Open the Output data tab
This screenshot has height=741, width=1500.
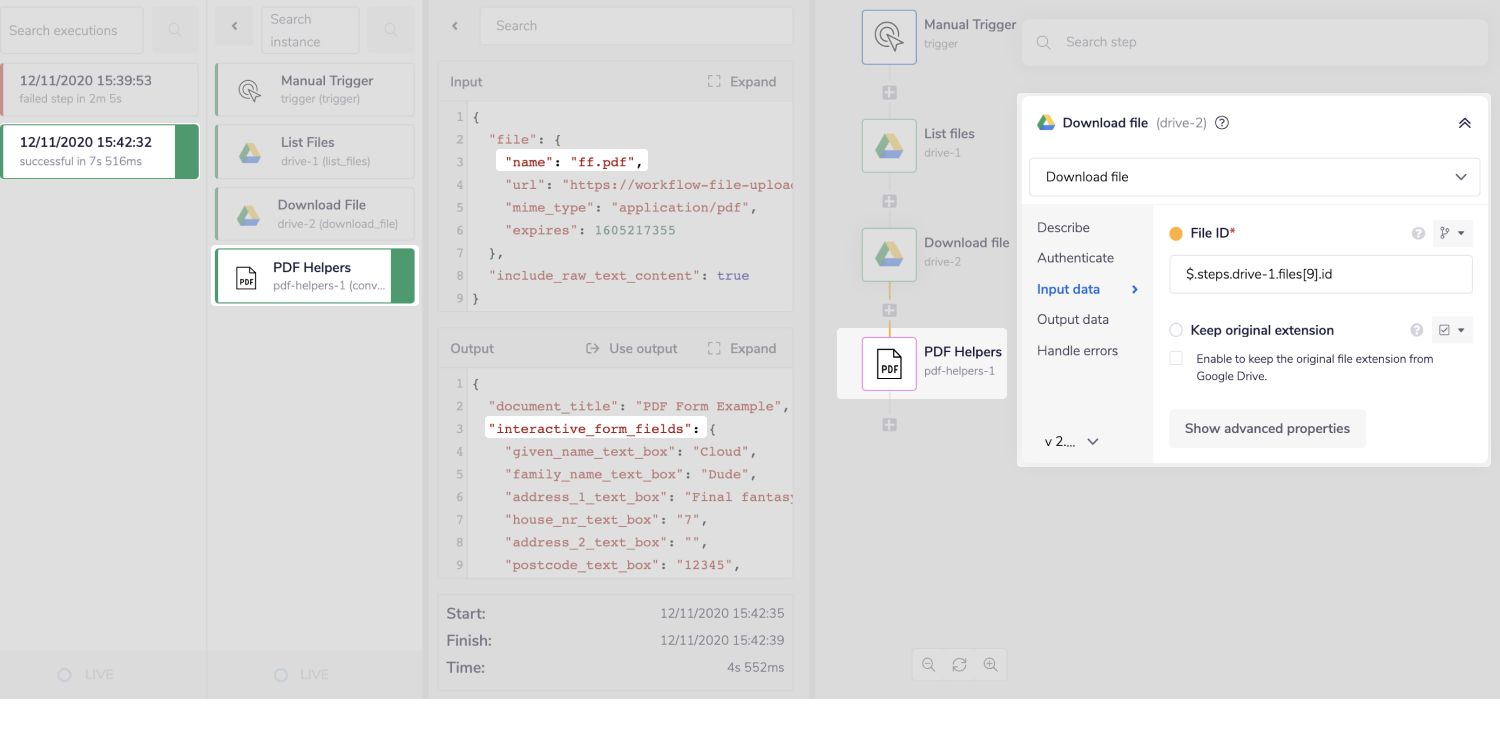click(1072, 320)
